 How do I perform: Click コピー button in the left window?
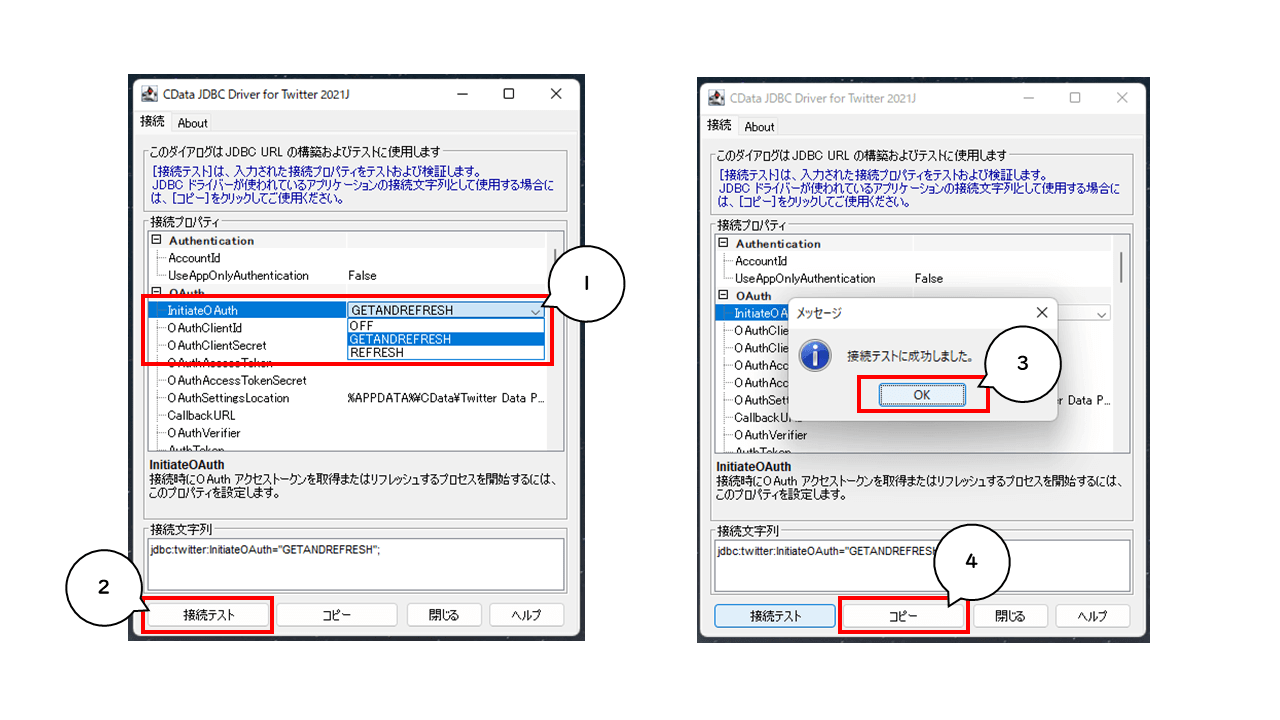click(x=337, y=615)
